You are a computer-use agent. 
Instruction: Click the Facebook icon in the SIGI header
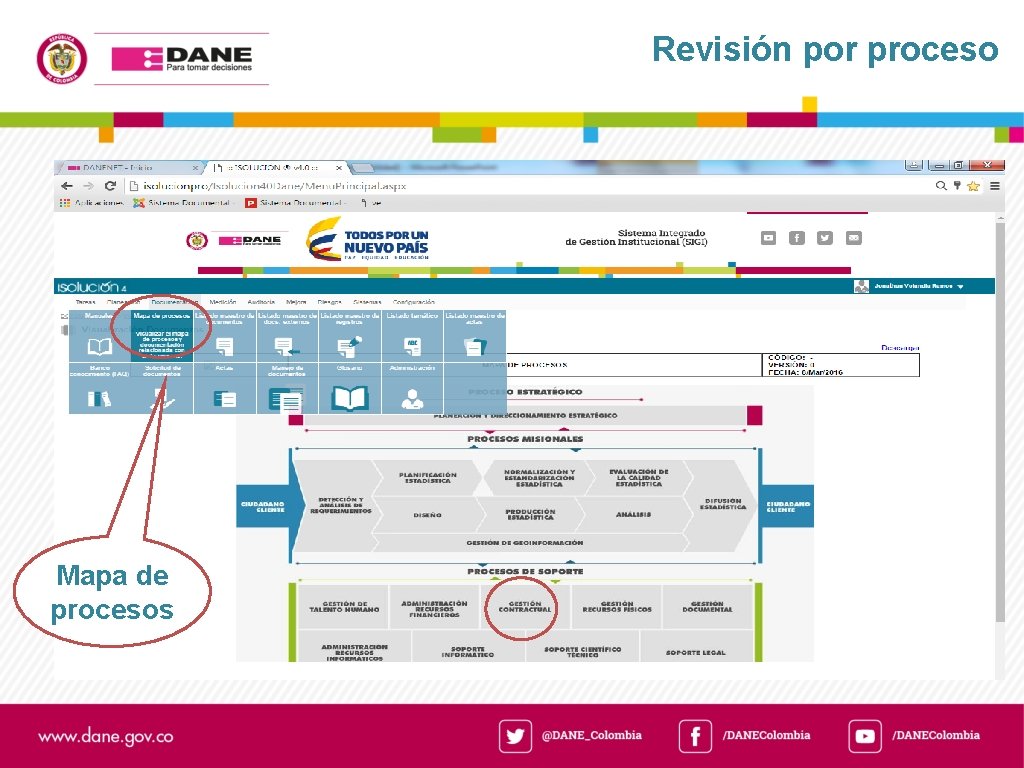pyautogui.click(x=797, y=238)
